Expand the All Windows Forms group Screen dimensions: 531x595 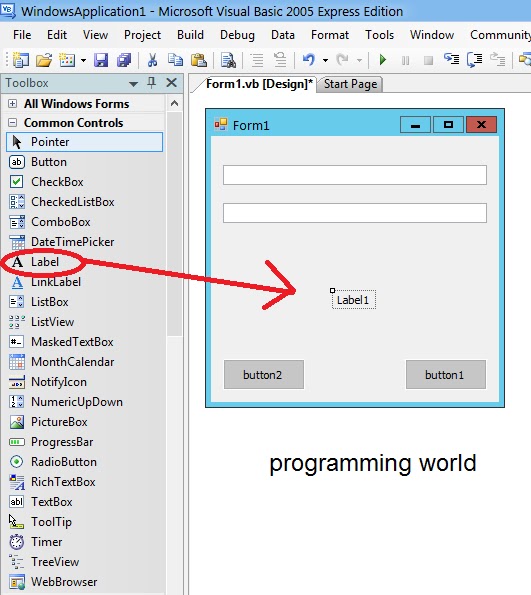coord(13,104)
